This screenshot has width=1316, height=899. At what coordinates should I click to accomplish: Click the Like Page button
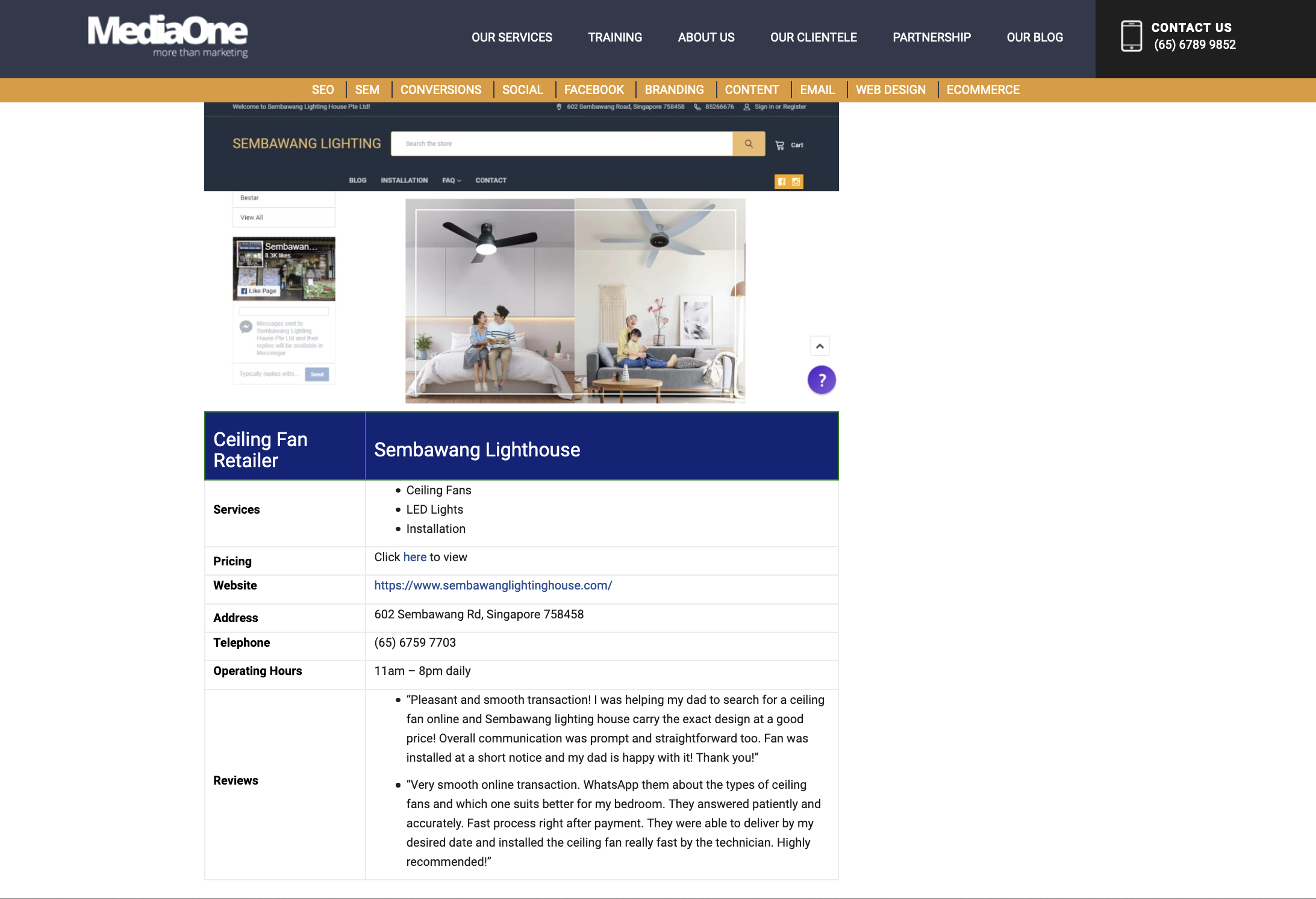(259, 291)
